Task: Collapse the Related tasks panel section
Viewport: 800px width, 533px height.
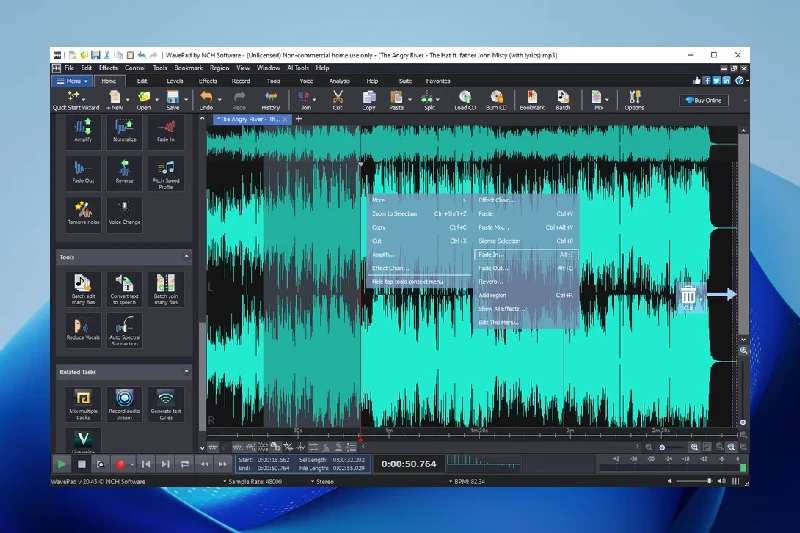Action: (x=186, y=371)
